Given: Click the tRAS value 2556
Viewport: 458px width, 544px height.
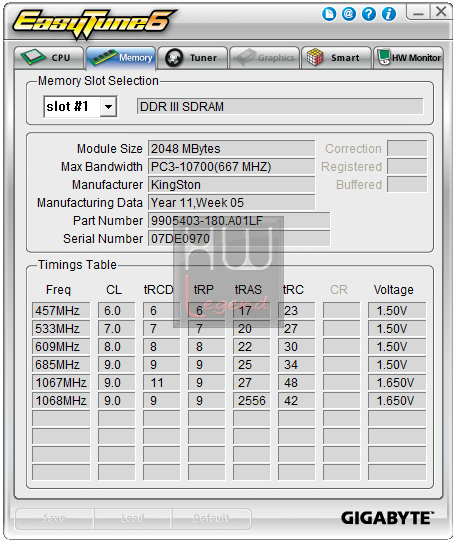Looking at the screenshot, I should point(252,401).
